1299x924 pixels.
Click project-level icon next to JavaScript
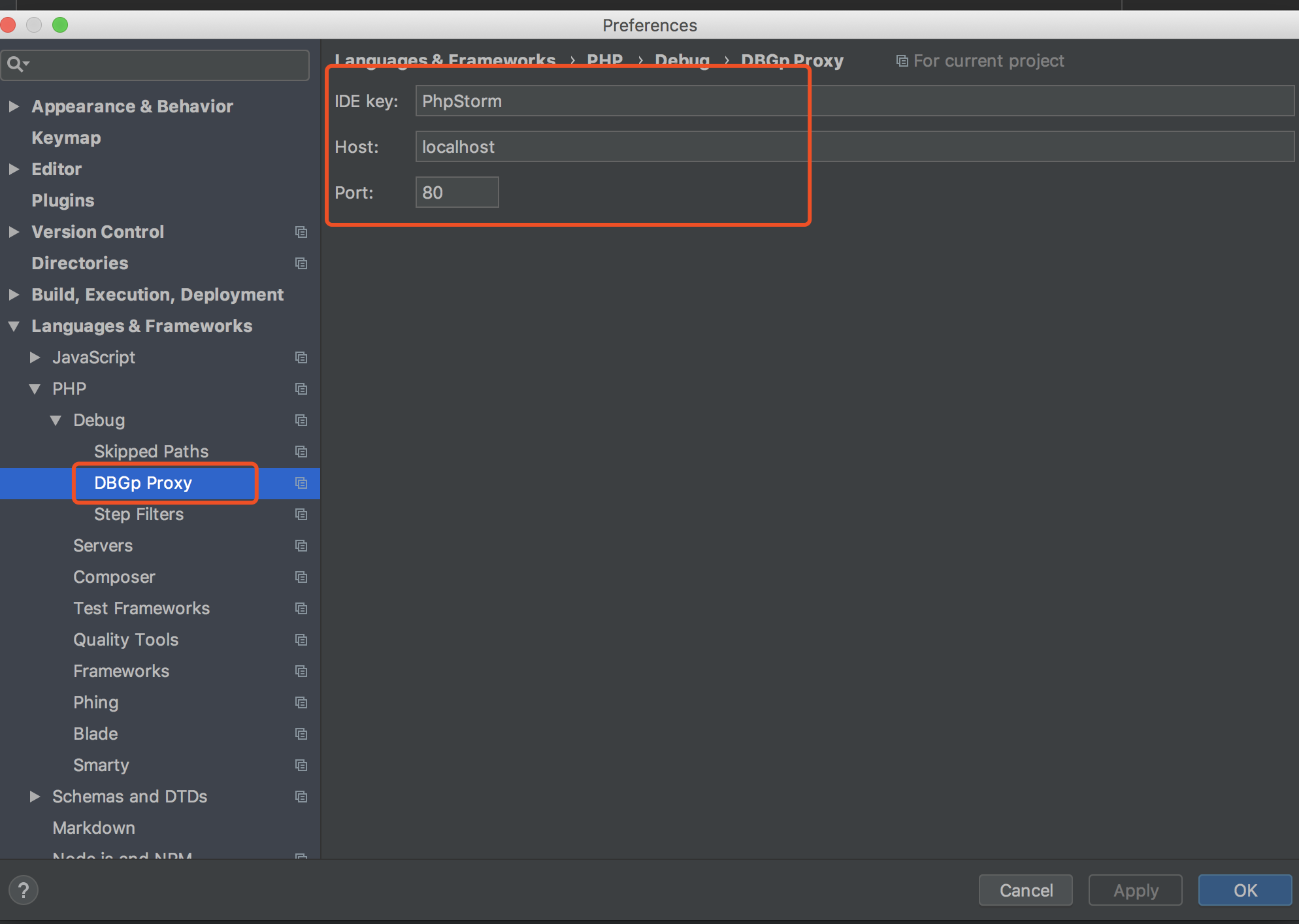tap(301, 357)
